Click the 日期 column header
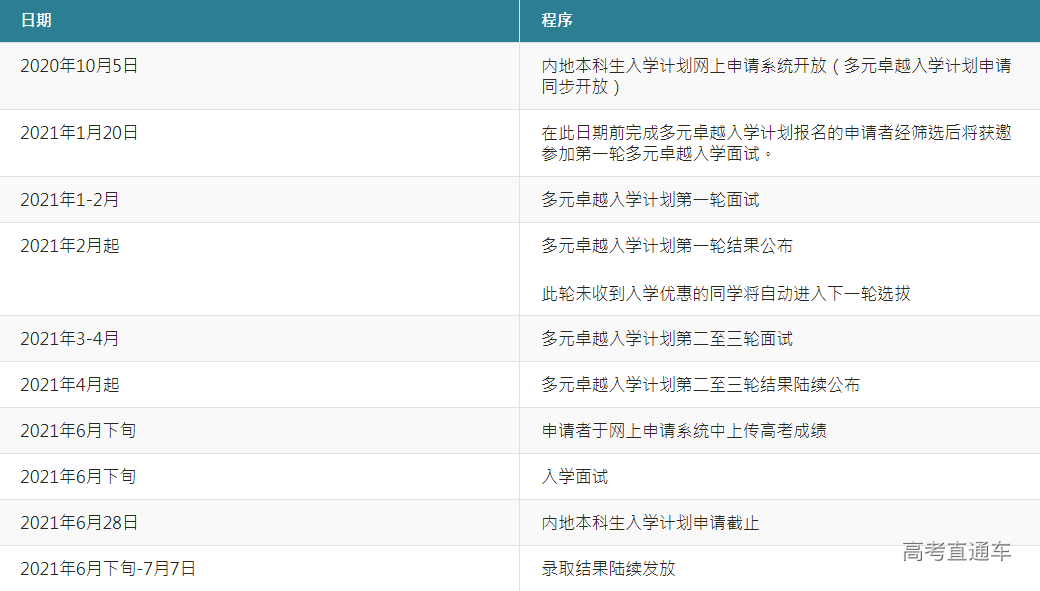 (x=36, y=20)
